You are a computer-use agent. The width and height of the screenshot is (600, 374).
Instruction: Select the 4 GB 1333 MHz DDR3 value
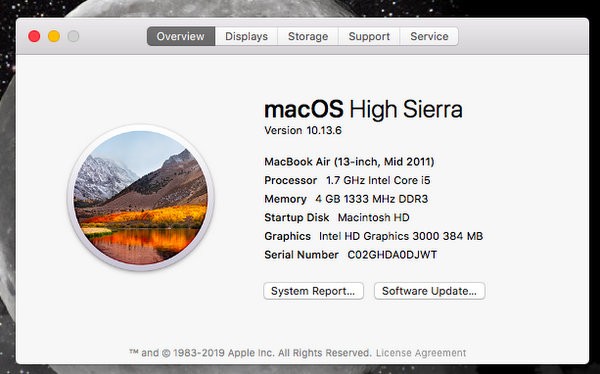pos(372,199)
